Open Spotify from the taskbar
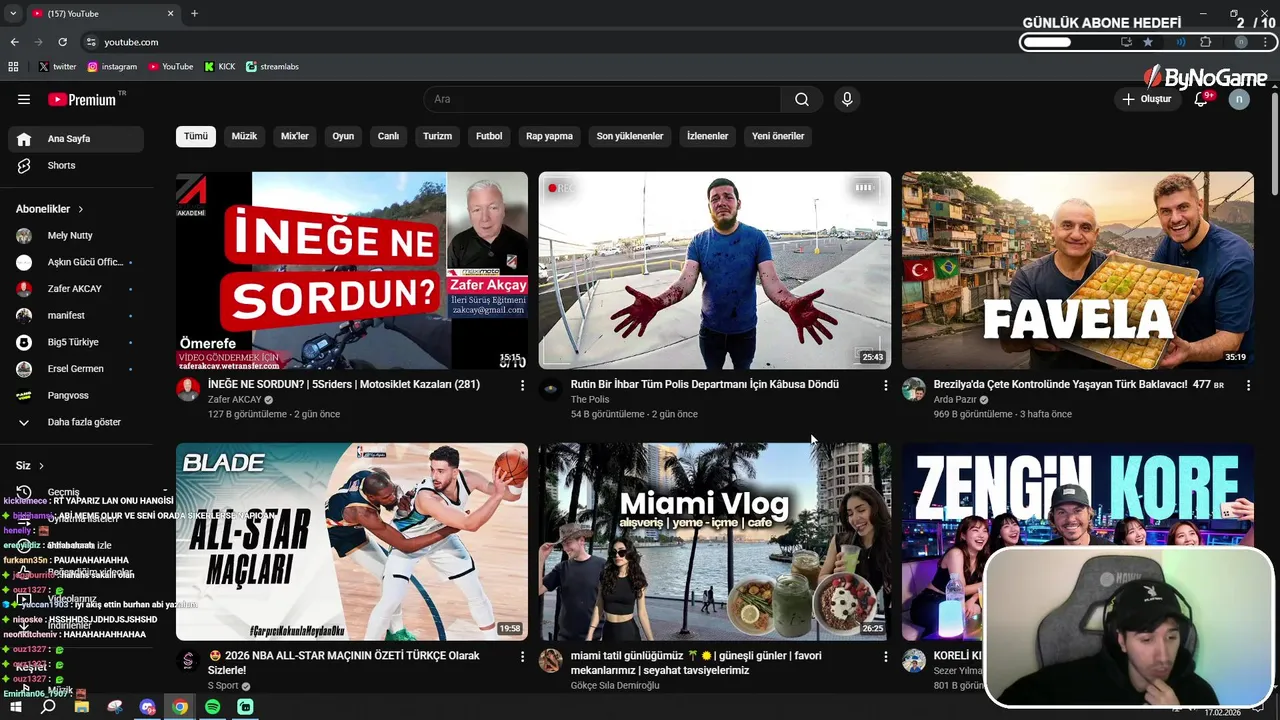The width and height of the screenshot is (1280, 720). click(x=212, y=707)
